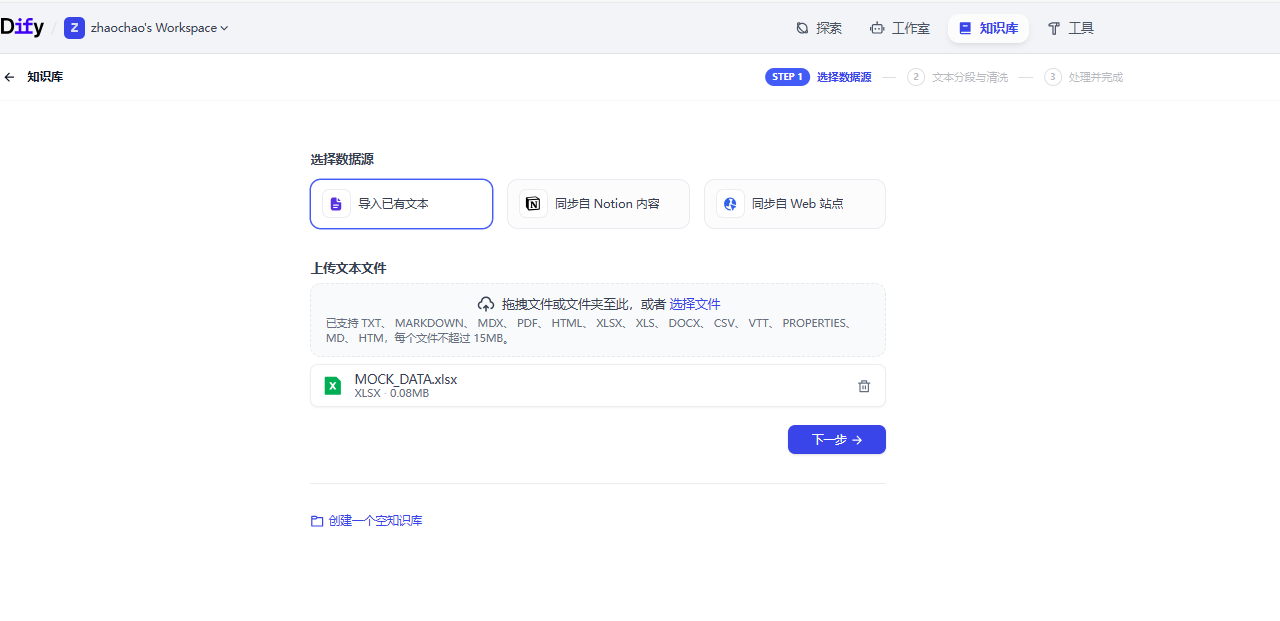Go to the 探索 tab

coord(818,28)
